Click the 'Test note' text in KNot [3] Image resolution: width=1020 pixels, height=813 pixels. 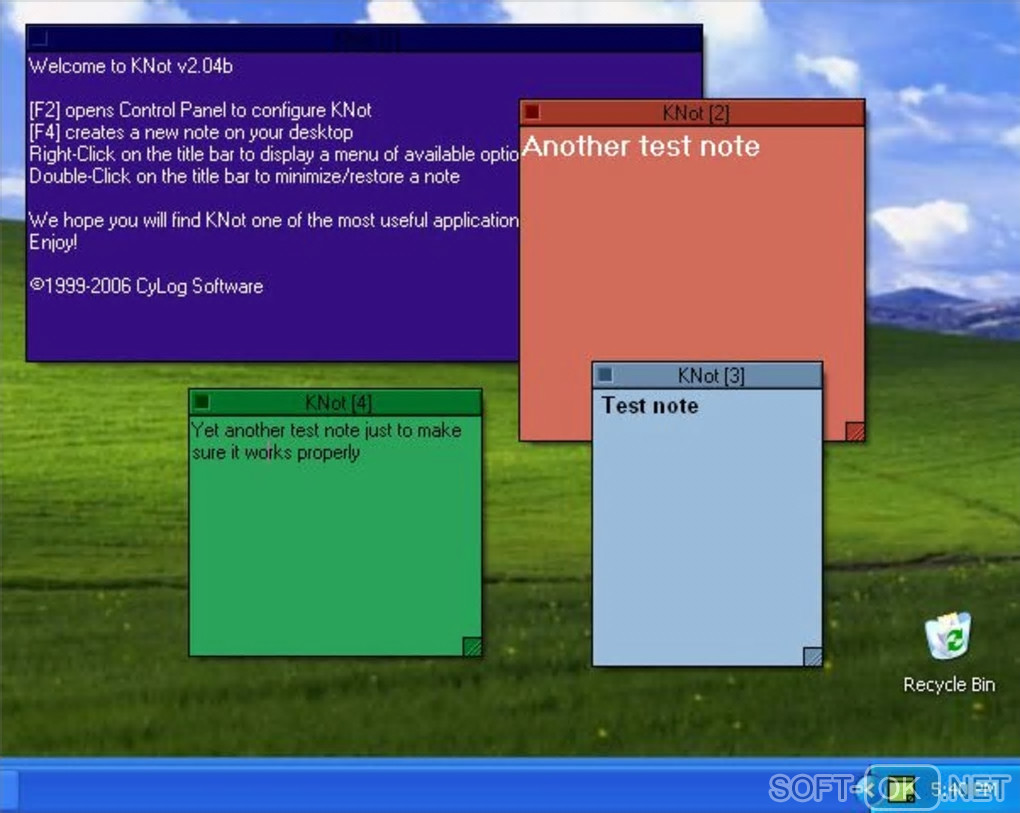(650, 406)
